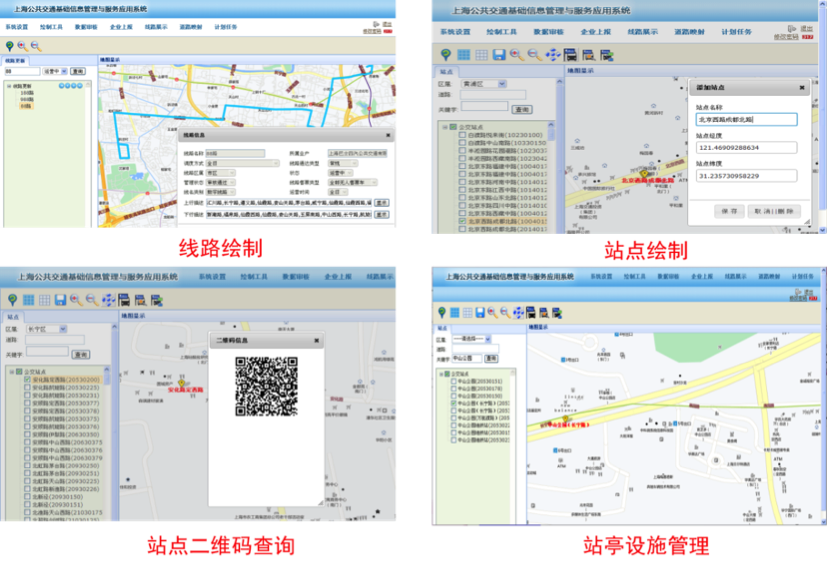Check the 中山公园(20530151) checkbox in 站亭设施管理

454,381
